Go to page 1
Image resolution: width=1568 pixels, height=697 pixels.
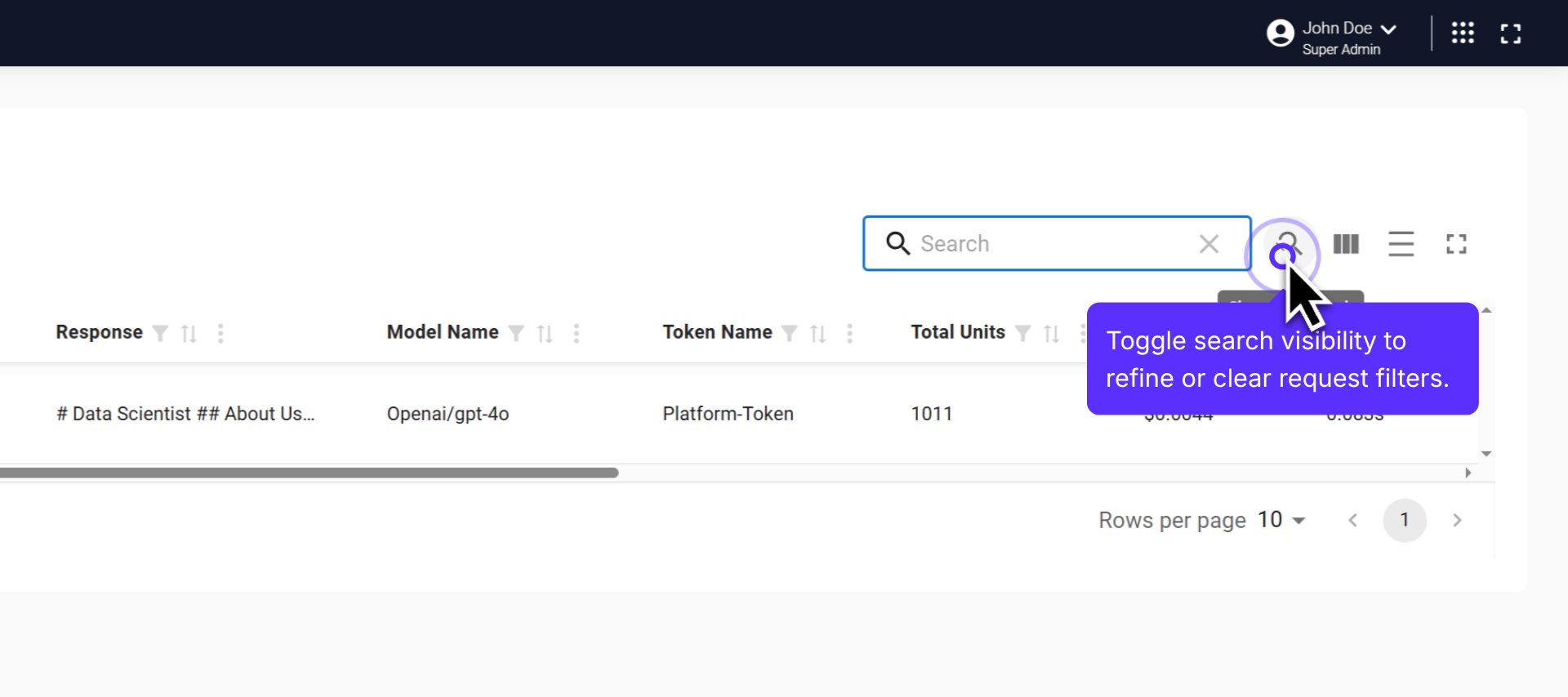coord(1404,520)
